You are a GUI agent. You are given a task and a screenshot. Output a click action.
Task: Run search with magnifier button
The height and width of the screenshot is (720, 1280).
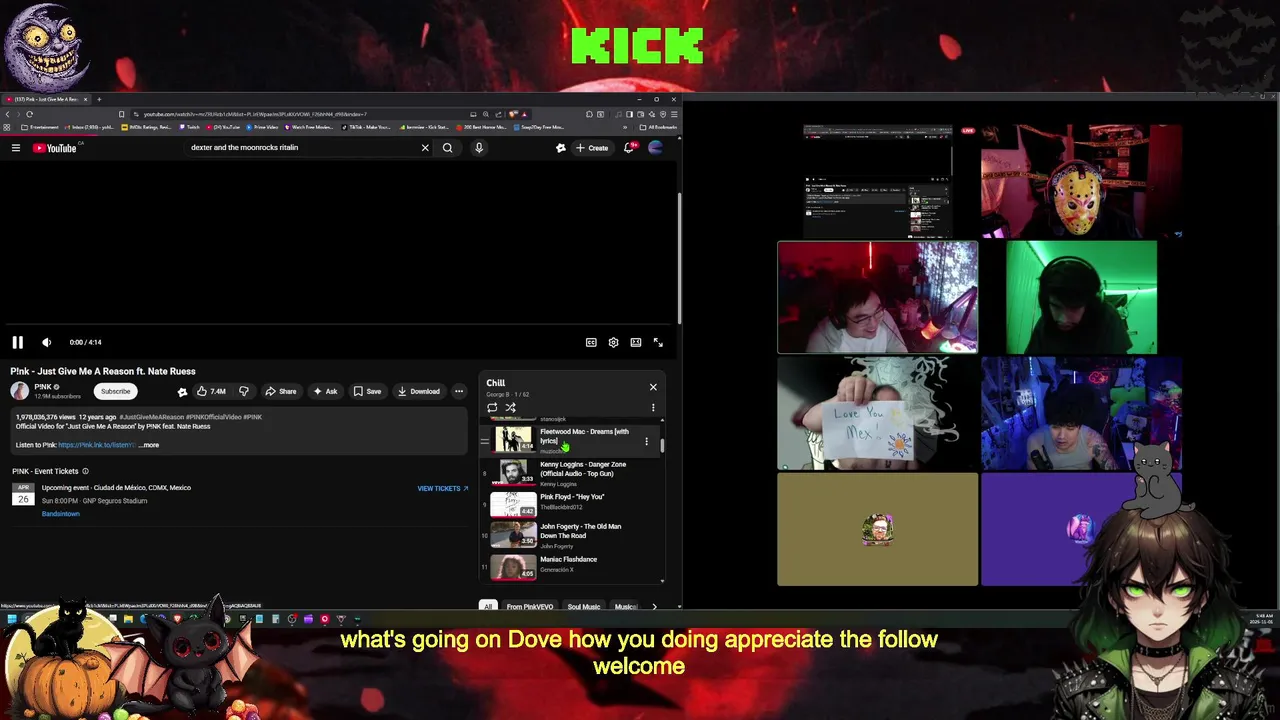(x=448, y=148)
